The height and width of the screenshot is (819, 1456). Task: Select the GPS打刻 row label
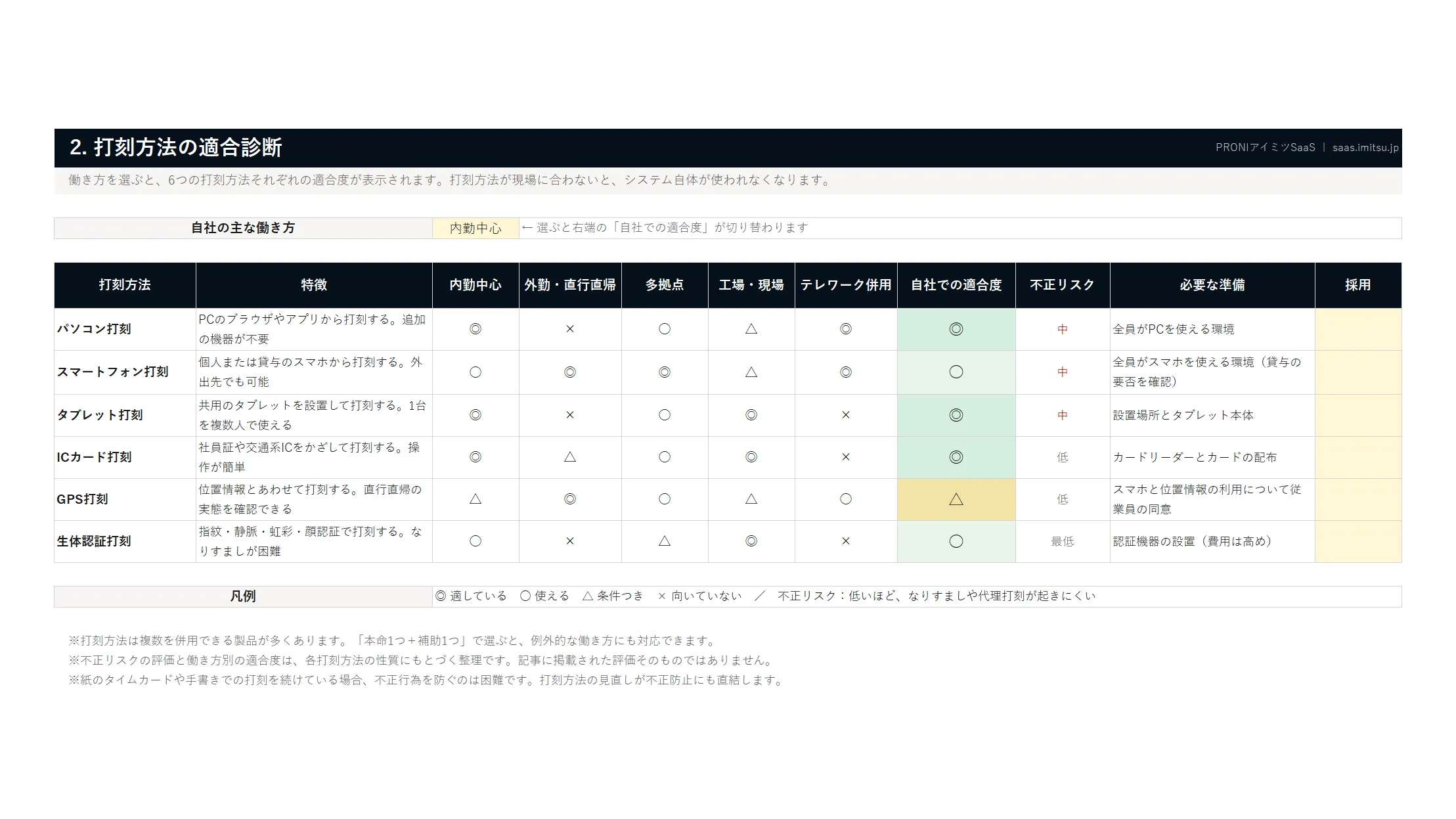click(125, 499)
